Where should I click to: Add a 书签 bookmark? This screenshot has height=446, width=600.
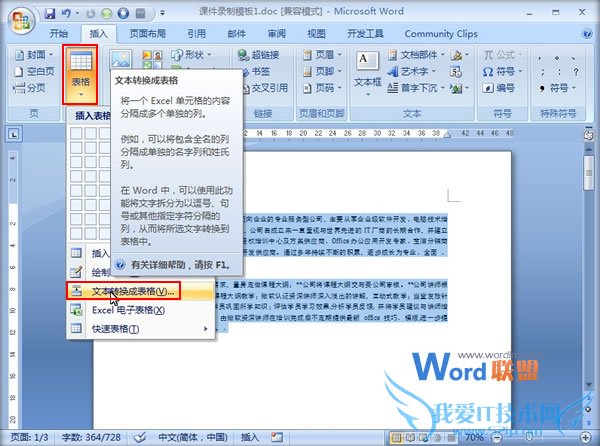pyautogui.click(x=257, y=72)
